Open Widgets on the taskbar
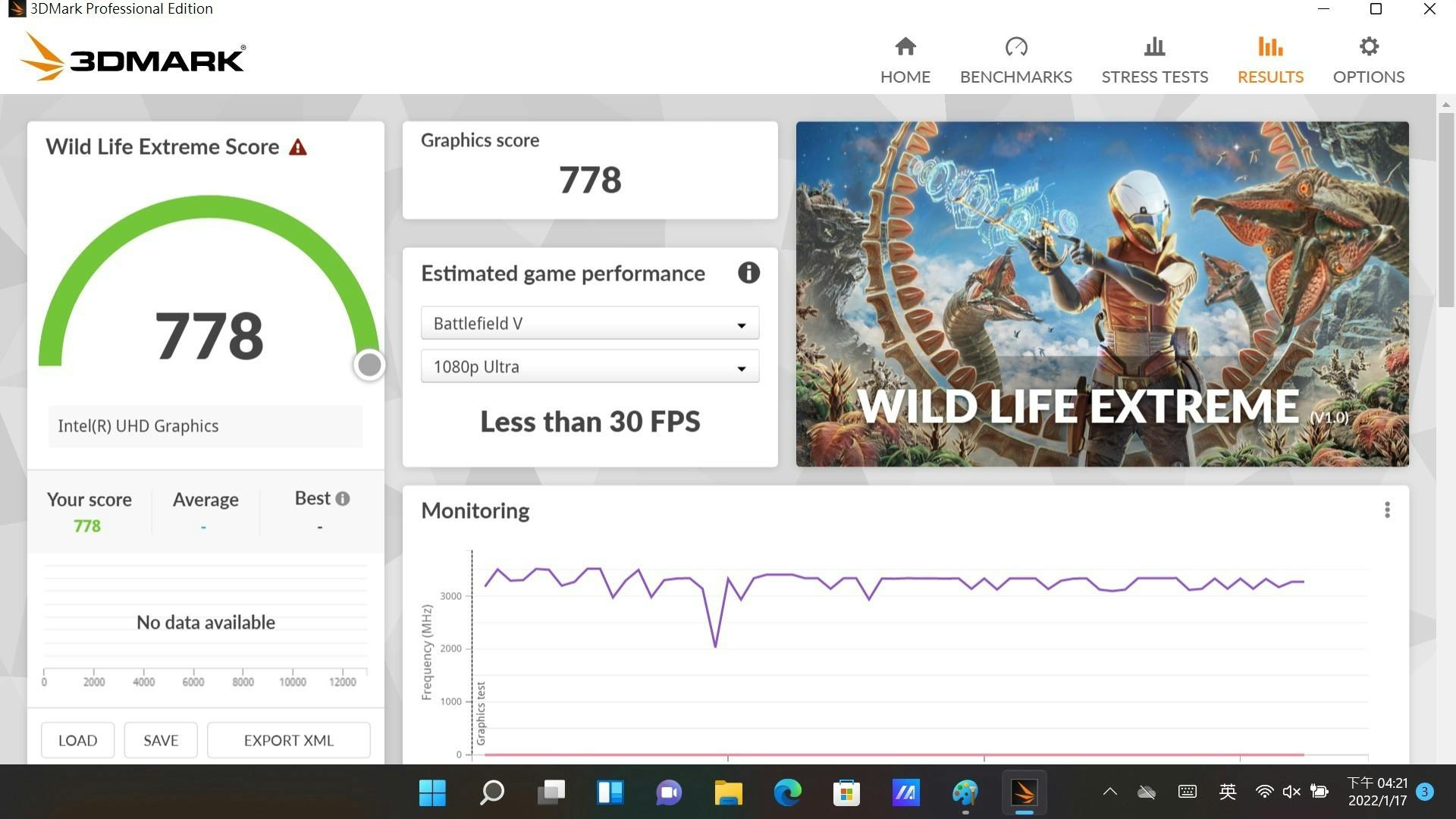This screenshot has width=1456, height=819. pos(610,792)
